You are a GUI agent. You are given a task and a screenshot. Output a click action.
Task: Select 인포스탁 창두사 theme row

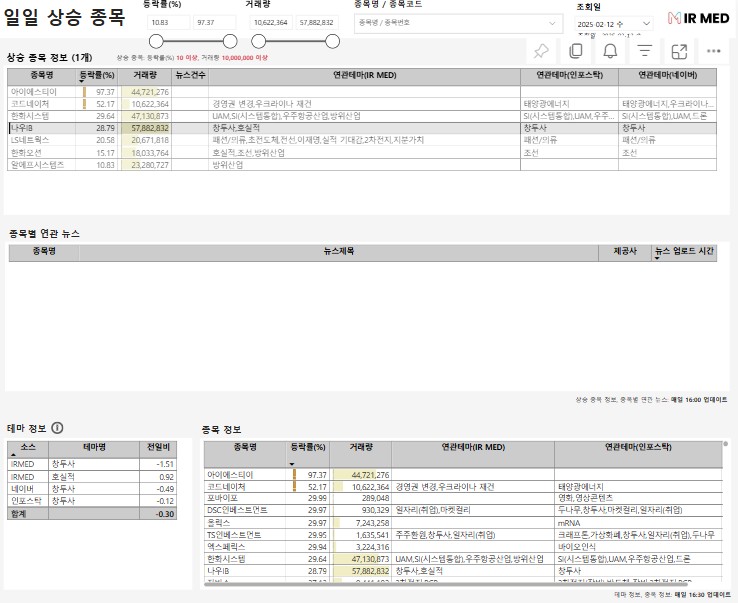point(92,501)
